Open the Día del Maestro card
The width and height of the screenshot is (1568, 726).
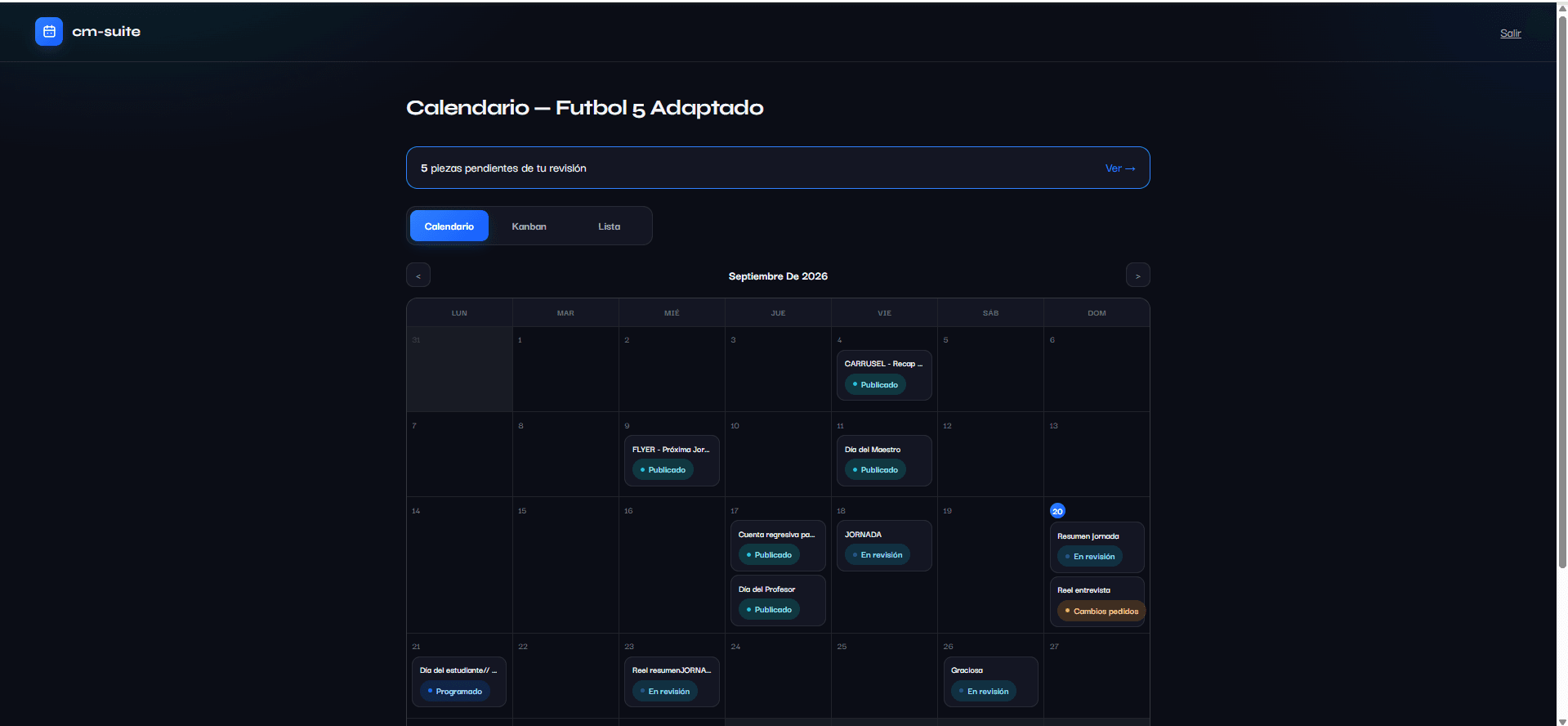pos(884,461)
